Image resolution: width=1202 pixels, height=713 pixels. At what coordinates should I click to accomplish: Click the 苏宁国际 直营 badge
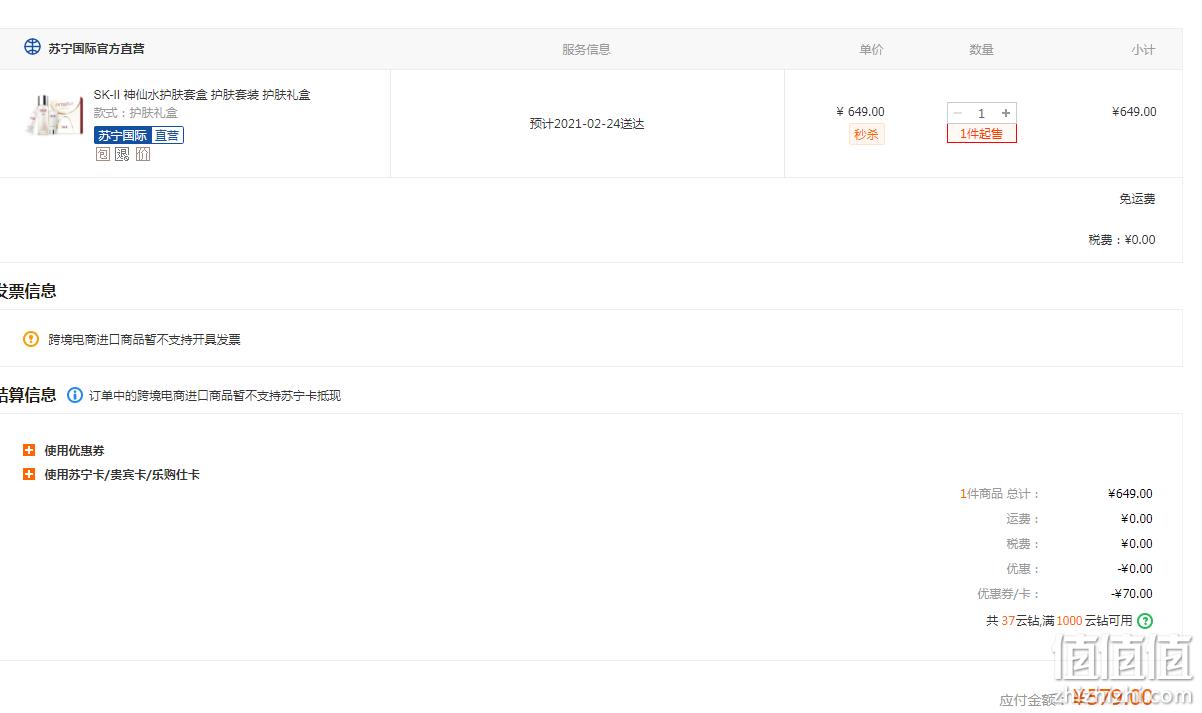click(x=139, y=135)
